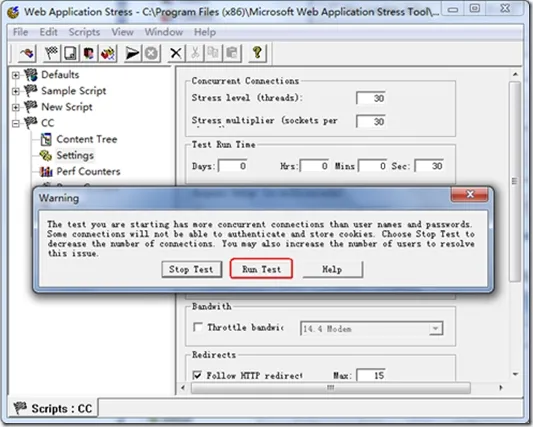This screenshot has height=427, width=533.
Task: Click the grayed stop test circle icon
Action: pos(151,53)
